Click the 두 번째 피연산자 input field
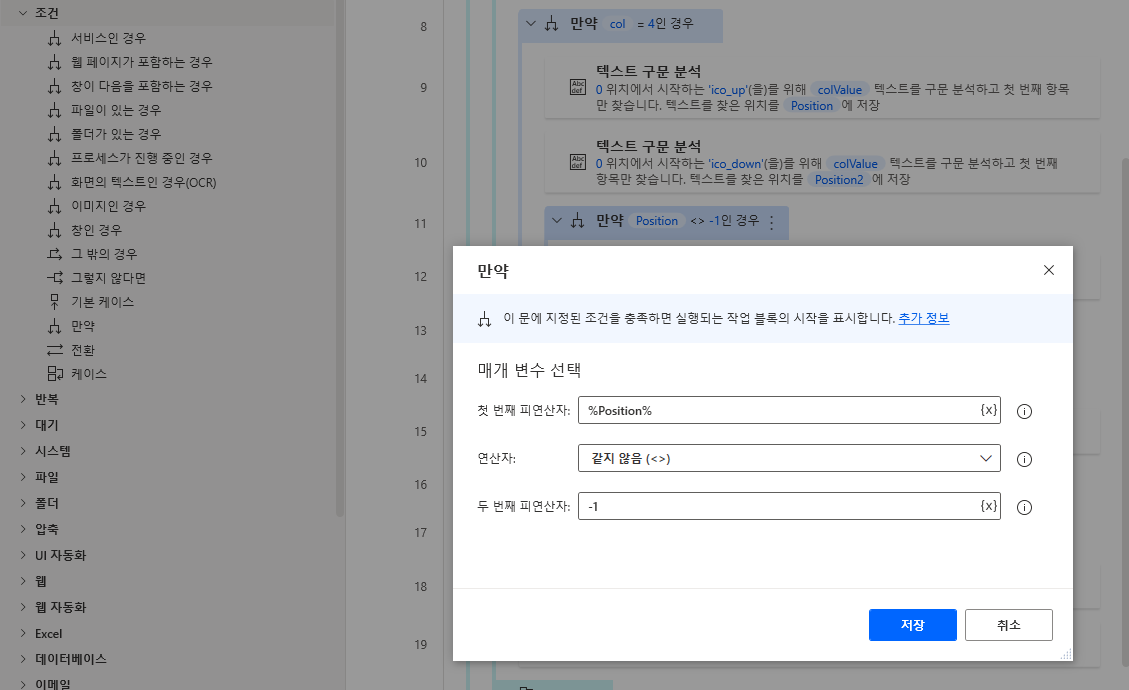Image resolution: width=1129 pixels, height=690 pixels. click(x=789, y=506)
